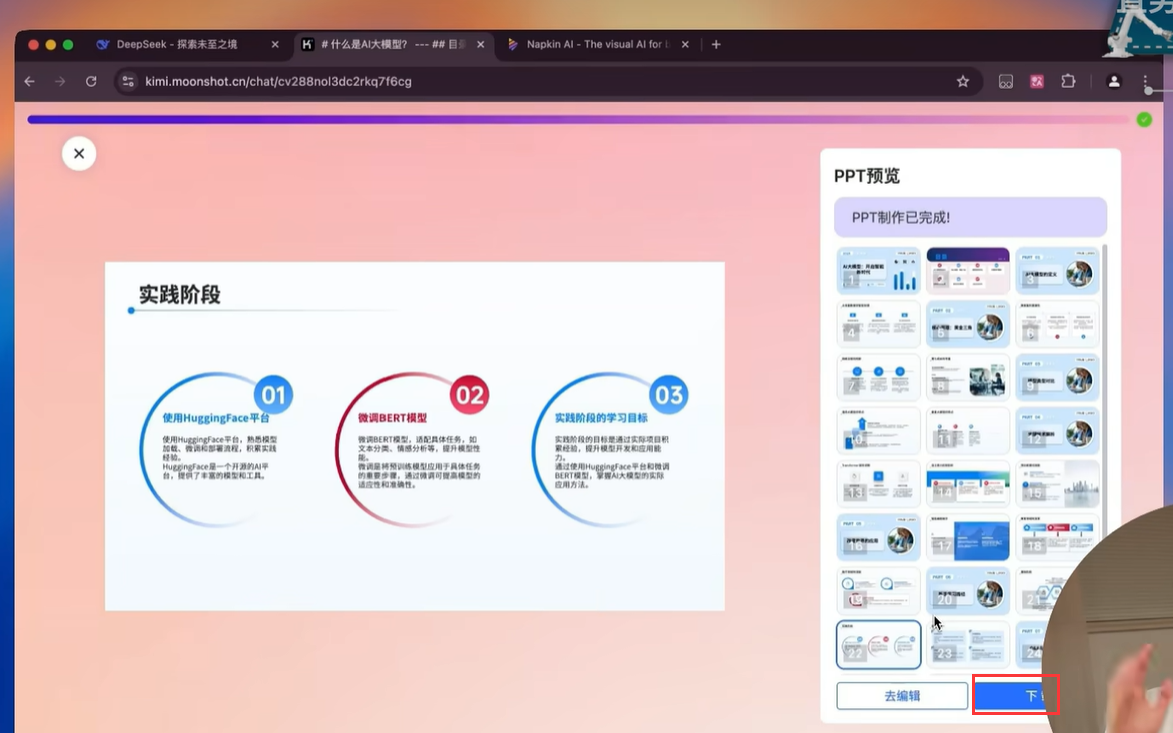This screenshot has width=1173, height=733.
Task: Select slide thumbnail 23
Action: 968,644
